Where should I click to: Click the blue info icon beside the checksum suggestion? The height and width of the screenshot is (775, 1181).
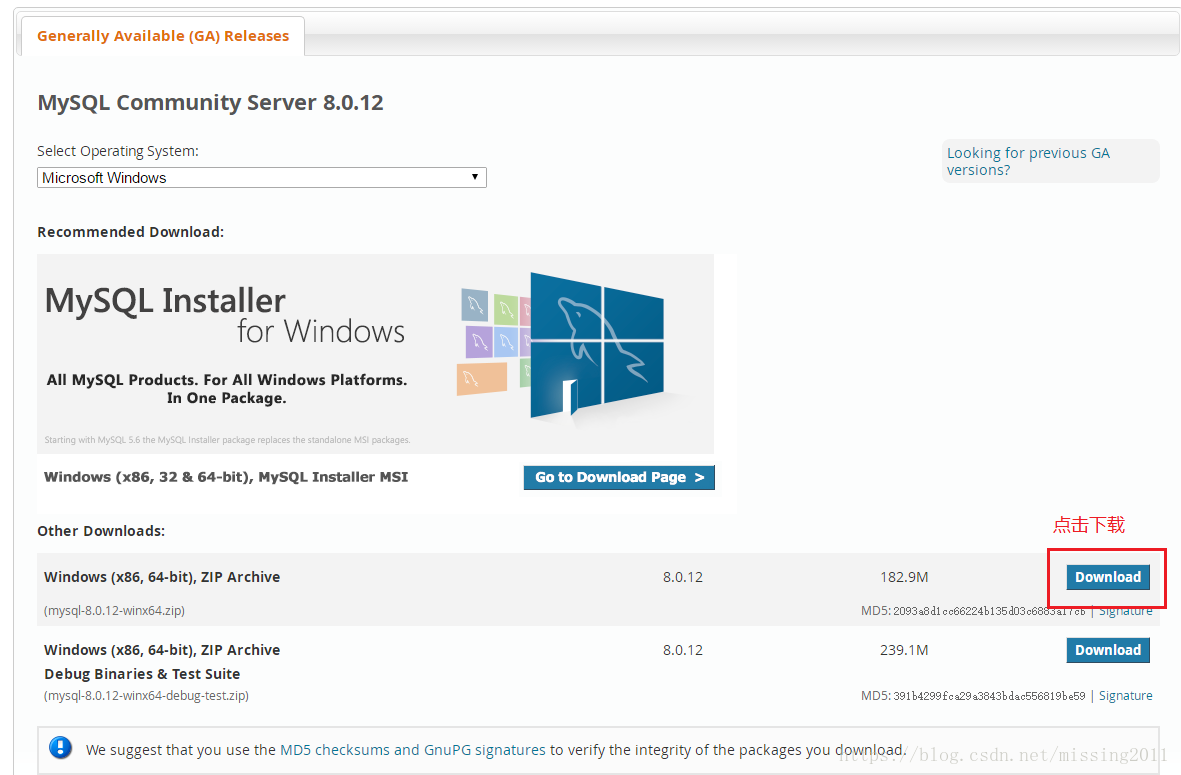(61, 748)
